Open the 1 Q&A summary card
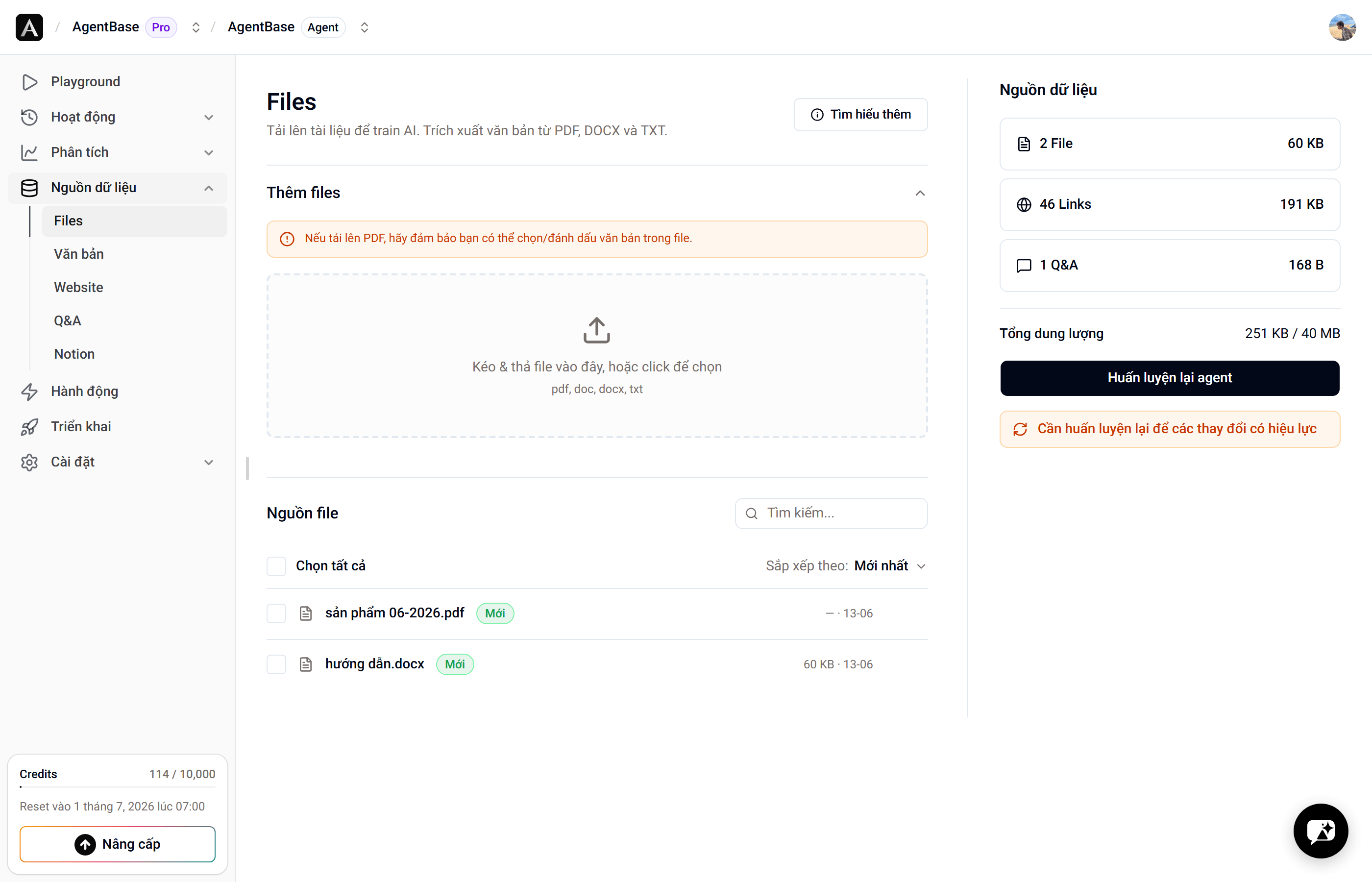This screenshot has height=882, width=1372. pyautogui.click(x=1169, y=265)
